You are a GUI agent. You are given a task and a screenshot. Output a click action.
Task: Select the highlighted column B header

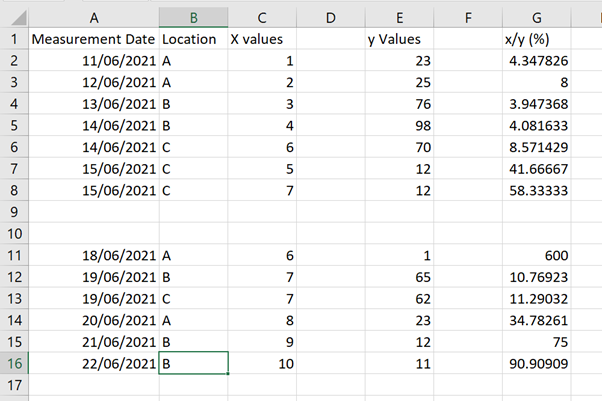point(193,17)
